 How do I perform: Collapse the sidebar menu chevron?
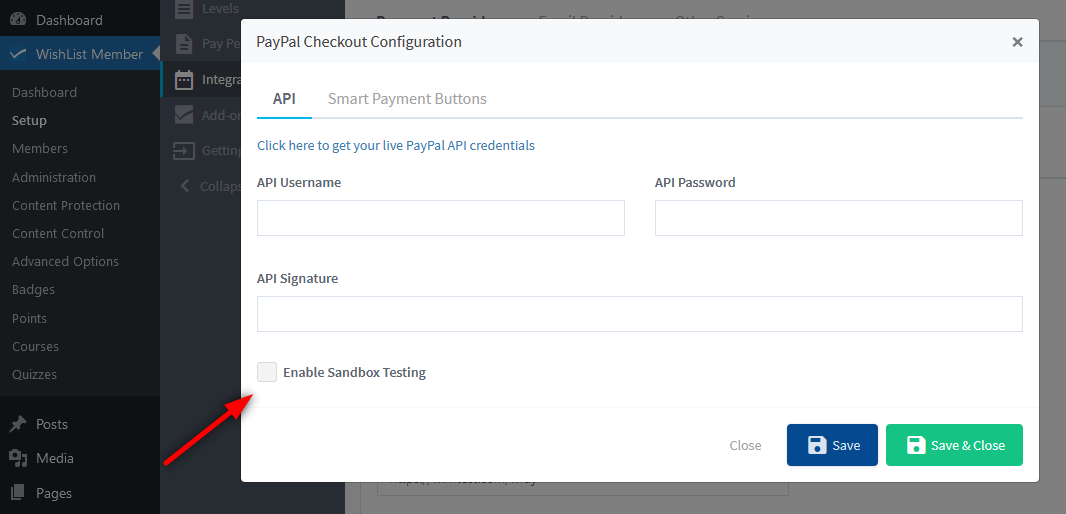coord(184,186)
